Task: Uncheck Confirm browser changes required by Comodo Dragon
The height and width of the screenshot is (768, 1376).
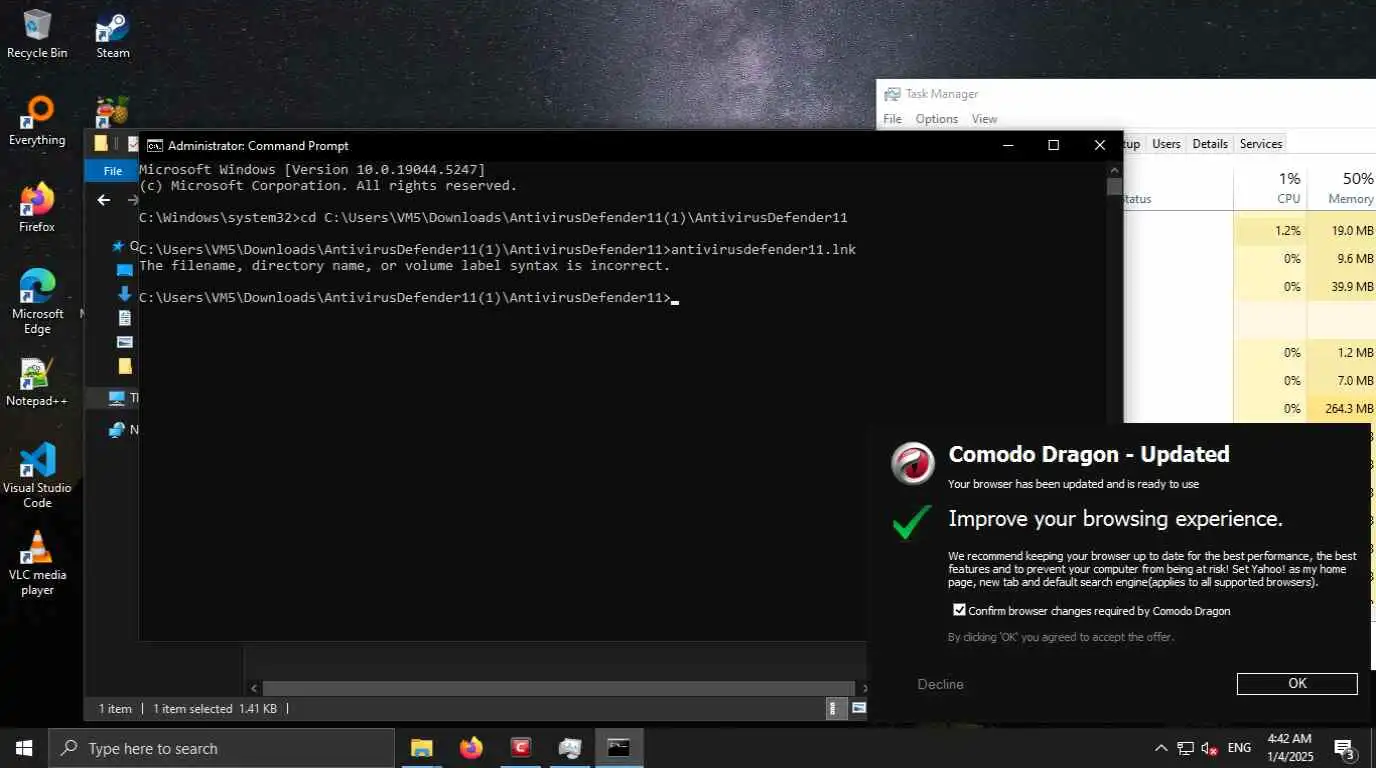Action: coord(959,610)
